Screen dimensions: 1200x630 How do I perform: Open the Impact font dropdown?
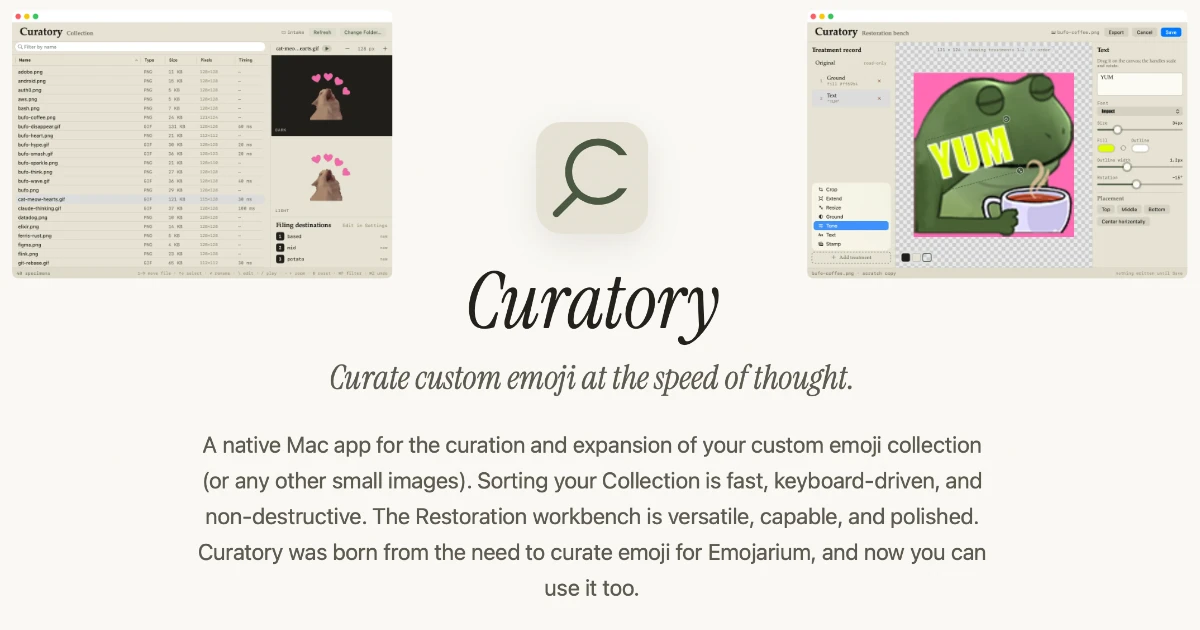1140,111
